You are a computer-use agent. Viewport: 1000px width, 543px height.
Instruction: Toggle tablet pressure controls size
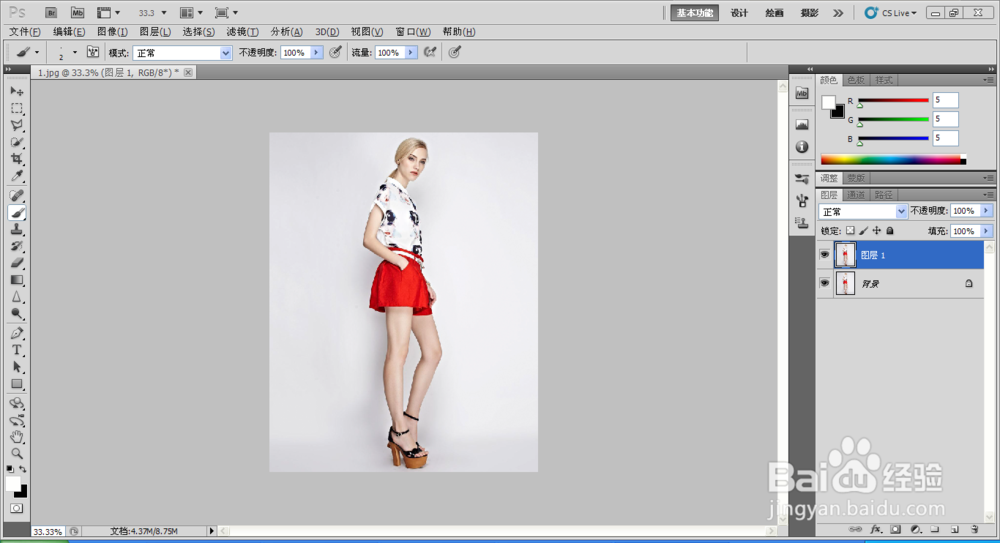pos(454,52)
